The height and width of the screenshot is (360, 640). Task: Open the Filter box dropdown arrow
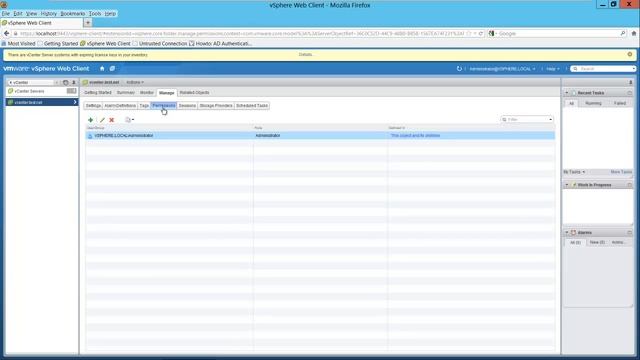[551, 120]
